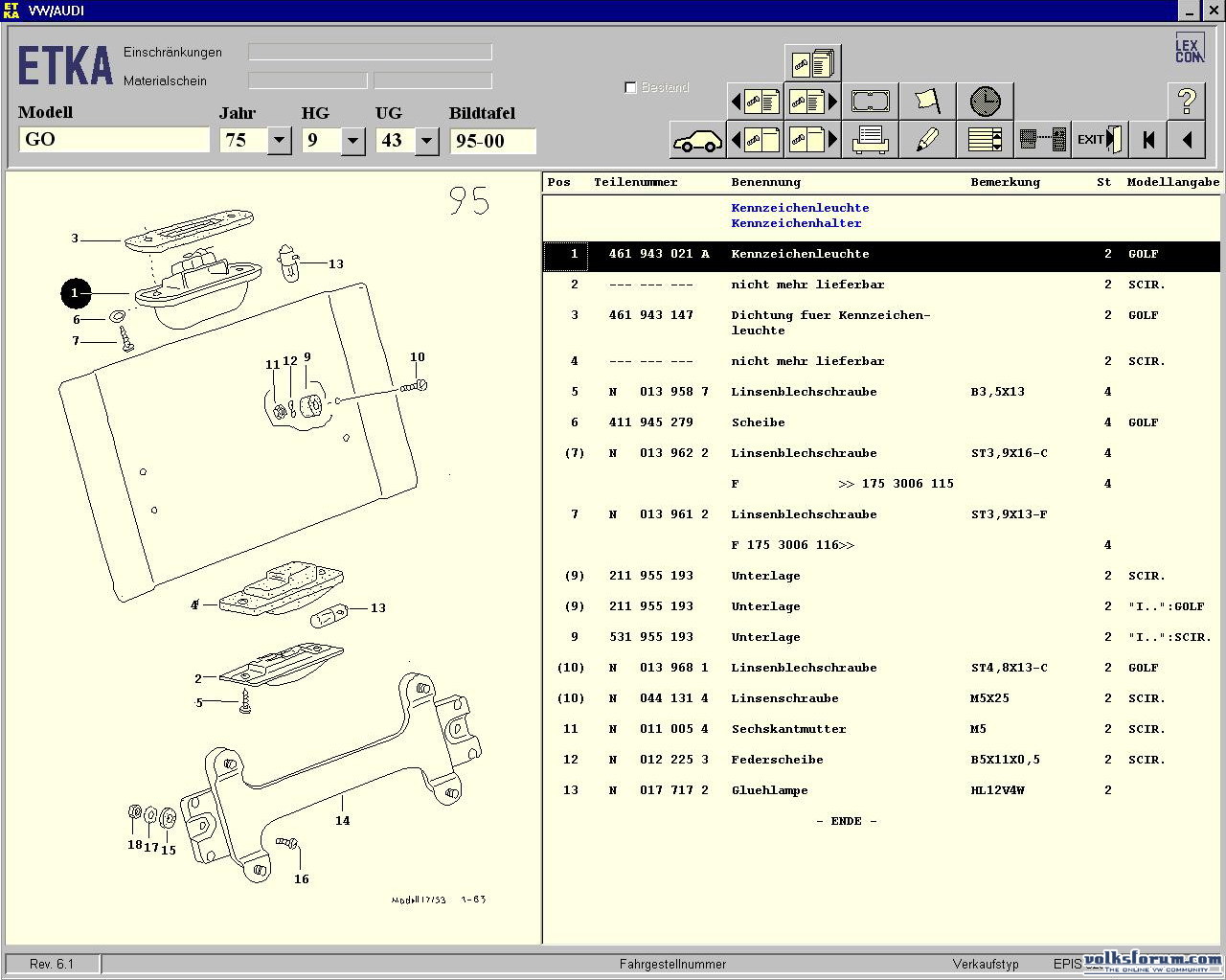Click the UG value field showing 43
Viewport: 1226px width, 980px height.
(396, 141)
